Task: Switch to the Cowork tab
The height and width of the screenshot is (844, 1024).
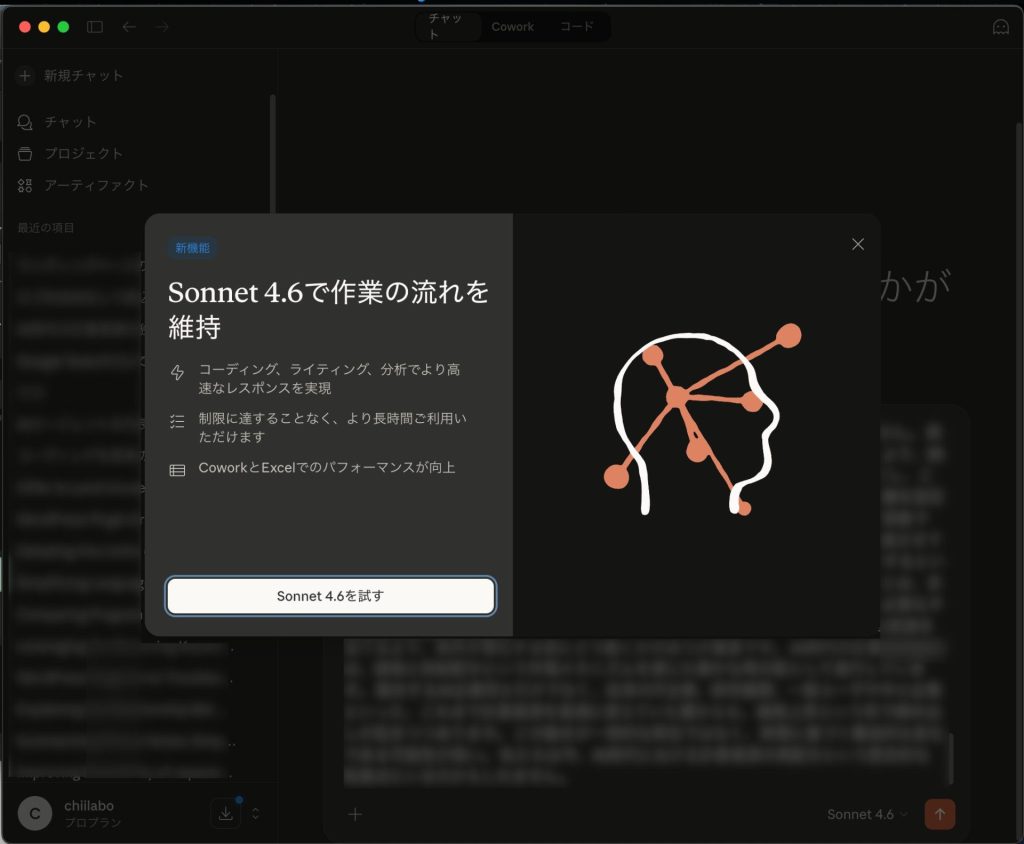Action: 512,26
